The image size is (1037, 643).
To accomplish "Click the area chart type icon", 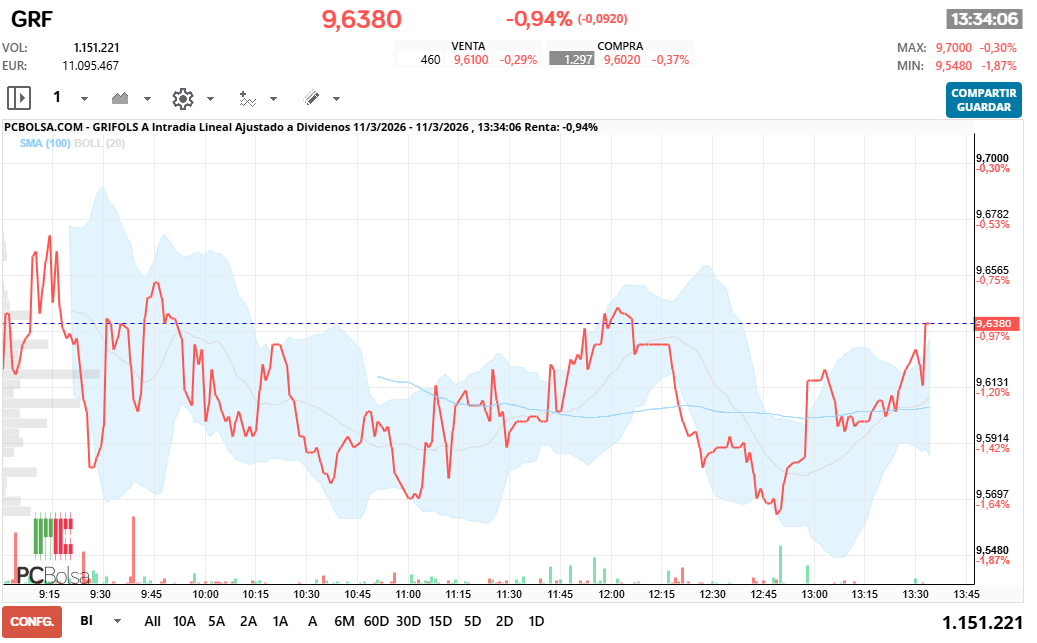I will pyautogui.click(x=121, y=98).
